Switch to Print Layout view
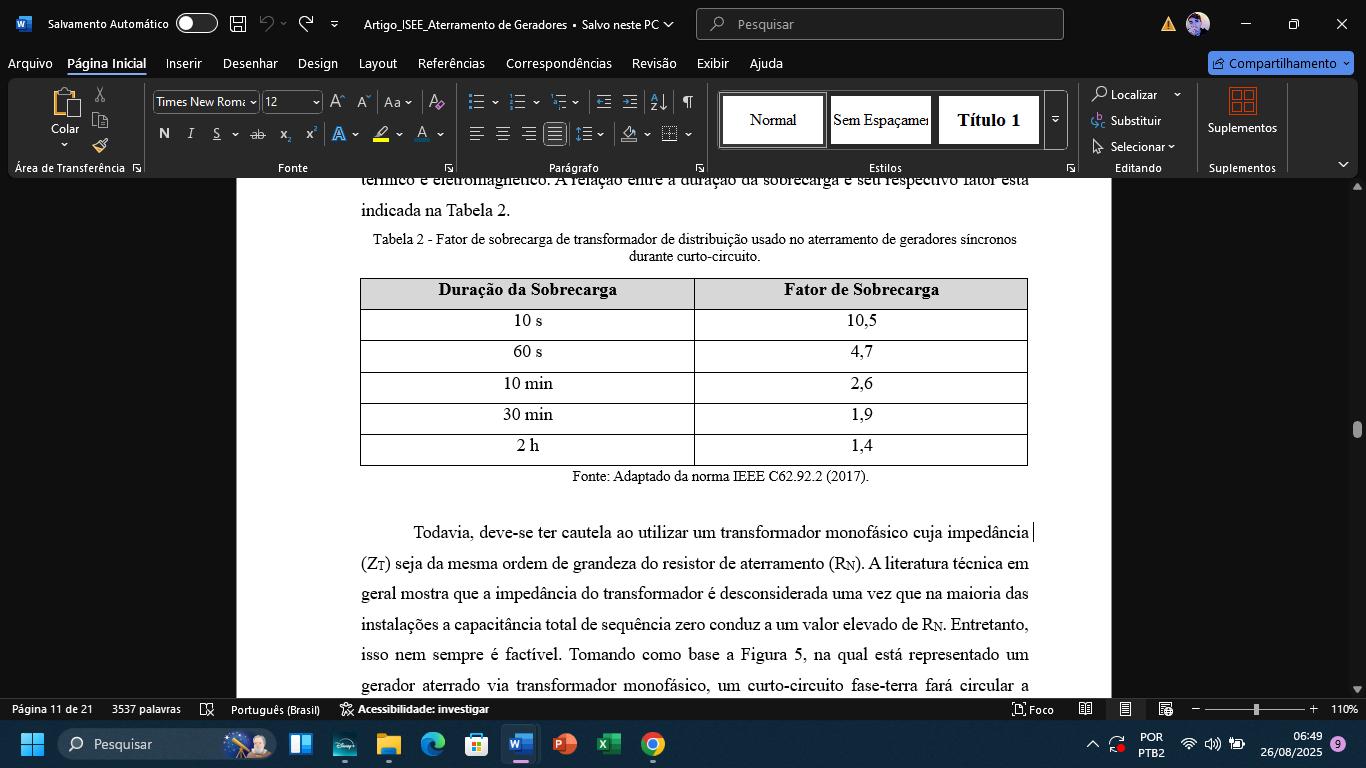 coord(1125,709)
